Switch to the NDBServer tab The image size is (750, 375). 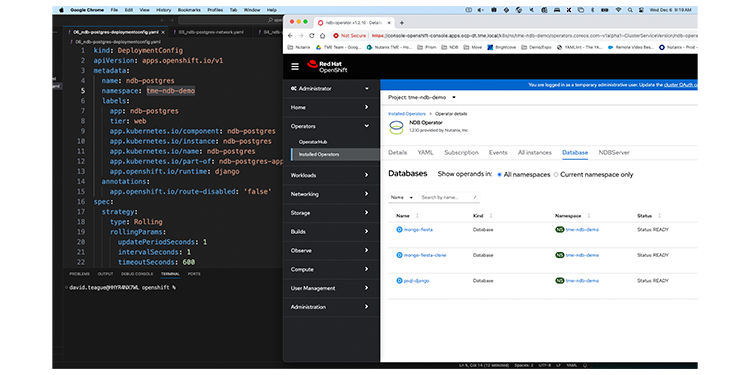pos(614,153)
